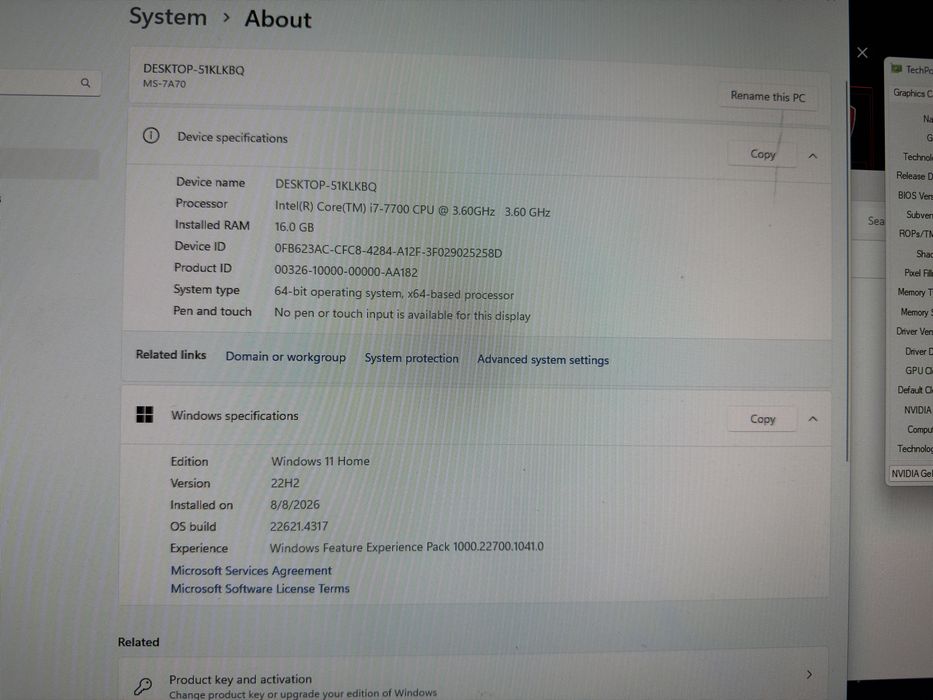
Task: Select the Device ID value 0FB623AC
Action: [x=388, y=251]
